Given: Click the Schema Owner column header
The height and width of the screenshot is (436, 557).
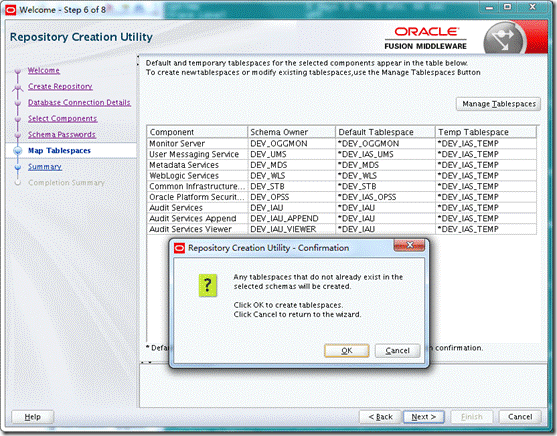Looking at the screenshot, I should tap(291, 132).
